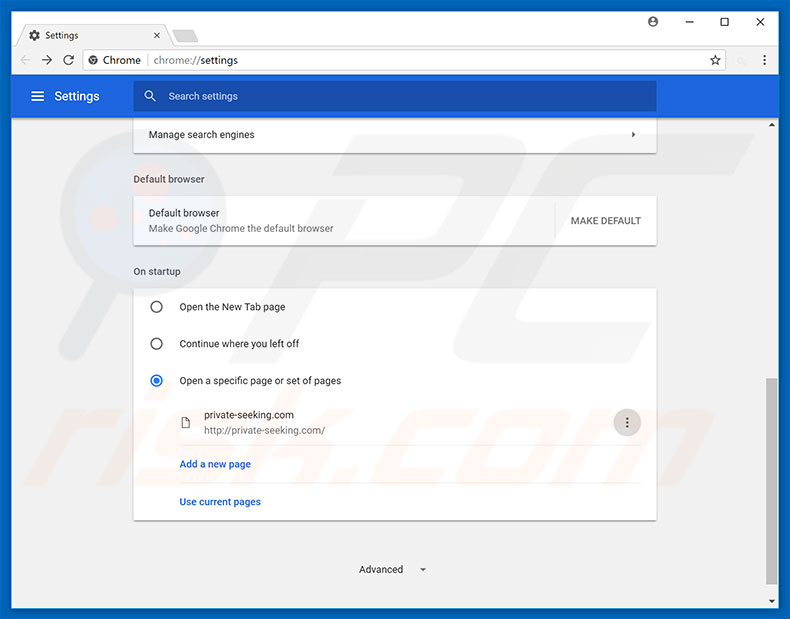Click the chrome://settings address bar
790x619 pixels.
coord(403,60)
